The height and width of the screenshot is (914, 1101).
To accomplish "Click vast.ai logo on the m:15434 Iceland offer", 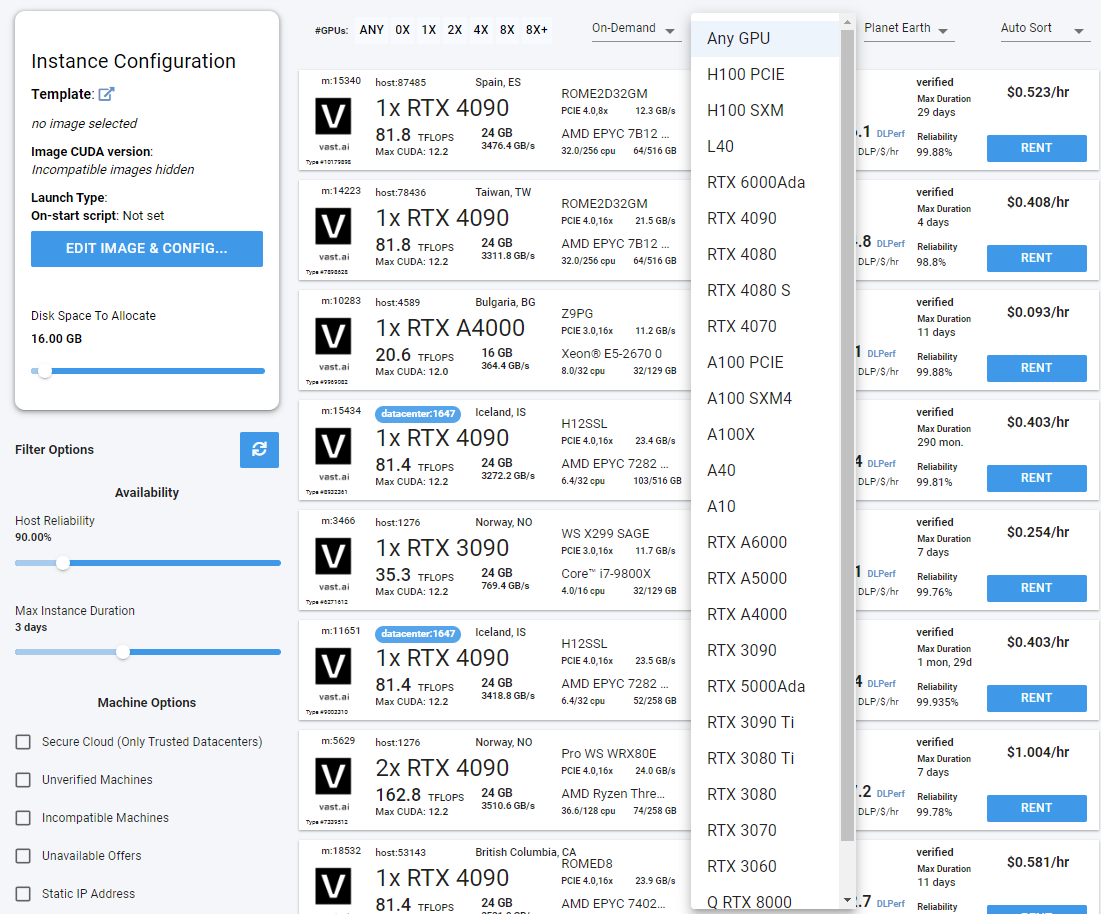I will point(333,446).
